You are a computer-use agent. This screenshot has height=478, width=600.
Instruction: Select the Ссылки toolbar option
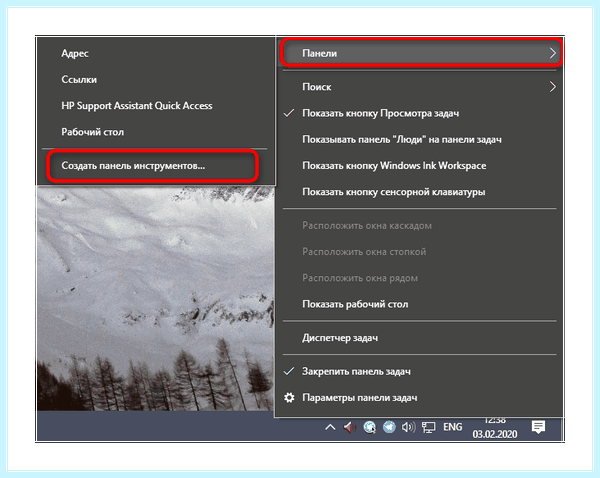(x=156, y=80)
